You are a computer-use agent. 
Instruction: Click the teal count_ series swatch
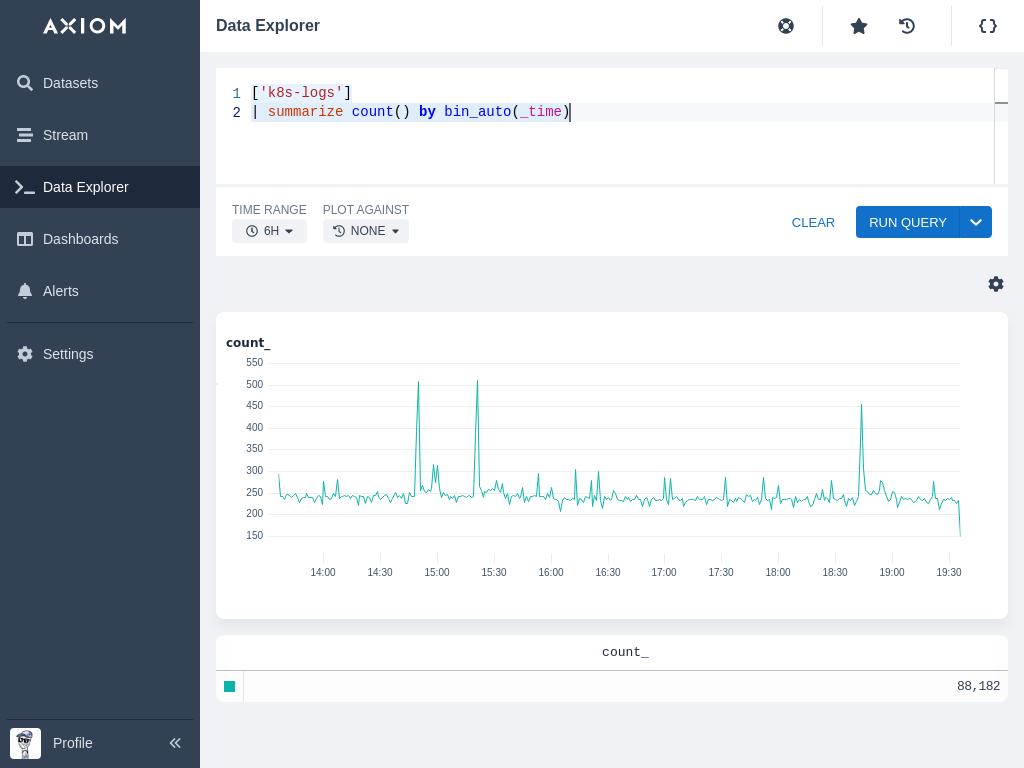[x=230, y=686]
